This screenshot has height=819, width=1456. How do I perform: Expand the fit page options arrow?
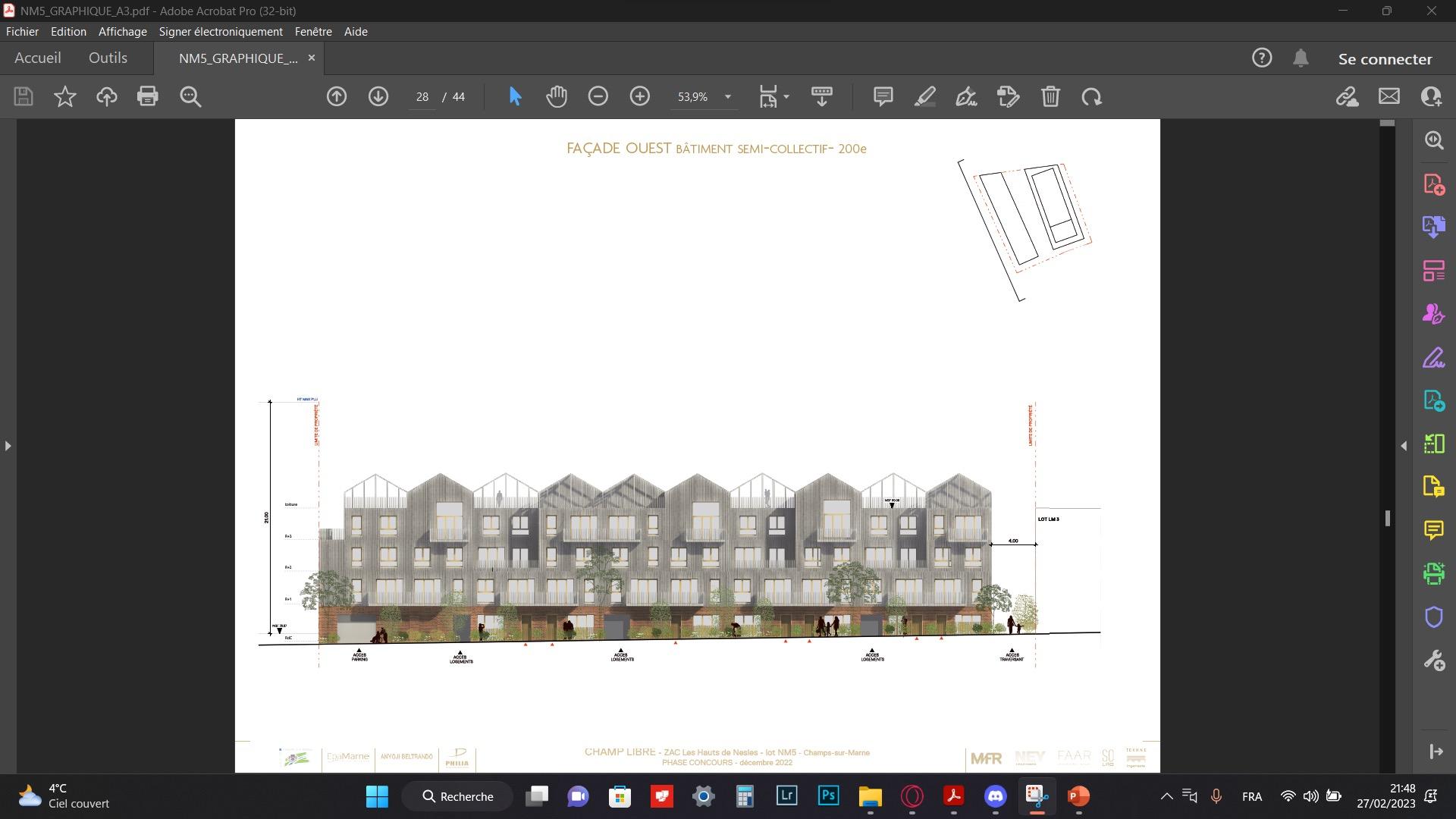pyautogui.click(x=786, y=96)
